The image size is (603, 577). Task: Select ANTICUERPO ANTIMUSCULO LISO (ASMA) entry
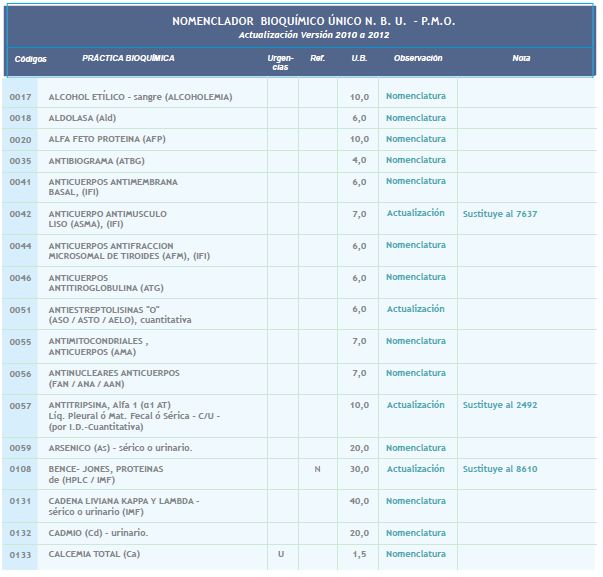(108, 219)
